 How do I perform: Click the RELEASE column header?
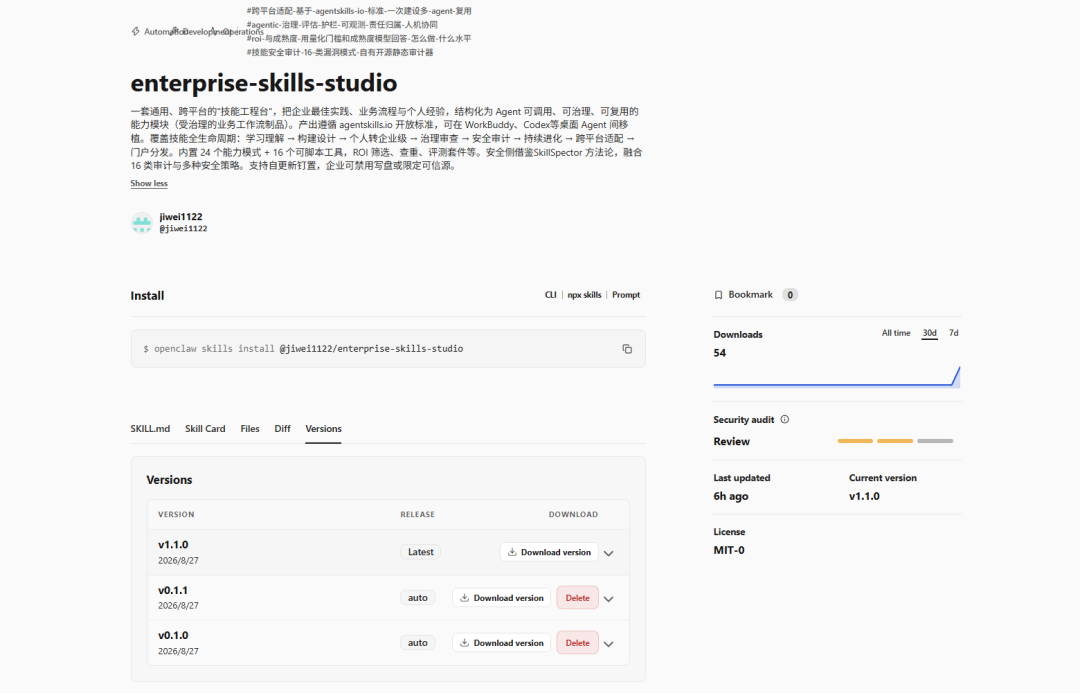point(417,515)
